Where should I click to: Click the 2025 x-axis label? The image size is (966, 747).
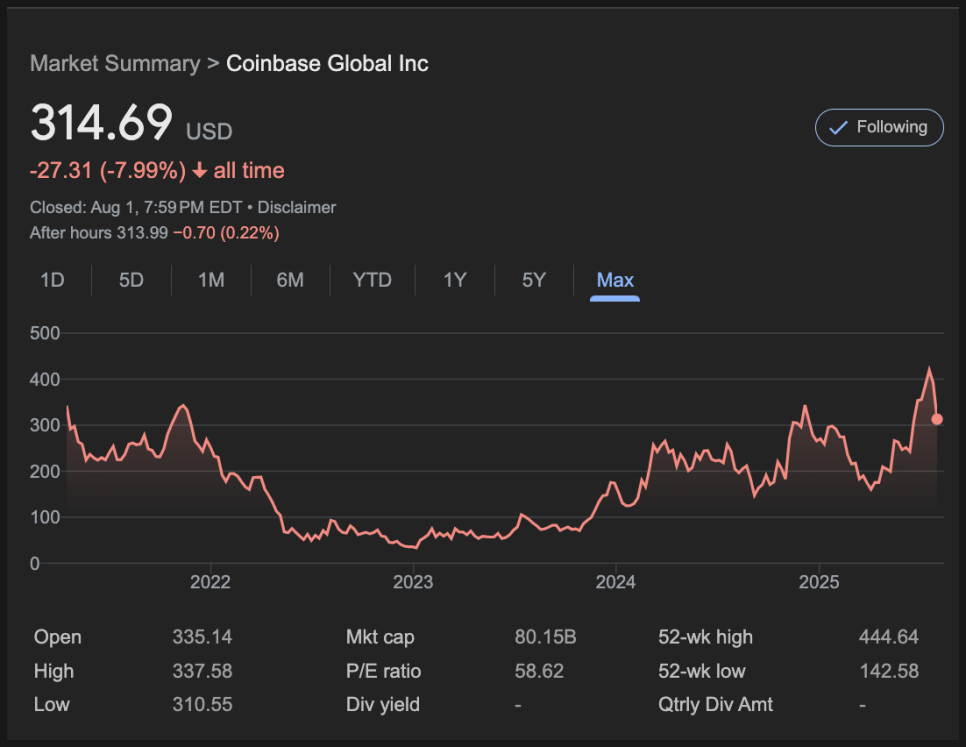(819, 582)
